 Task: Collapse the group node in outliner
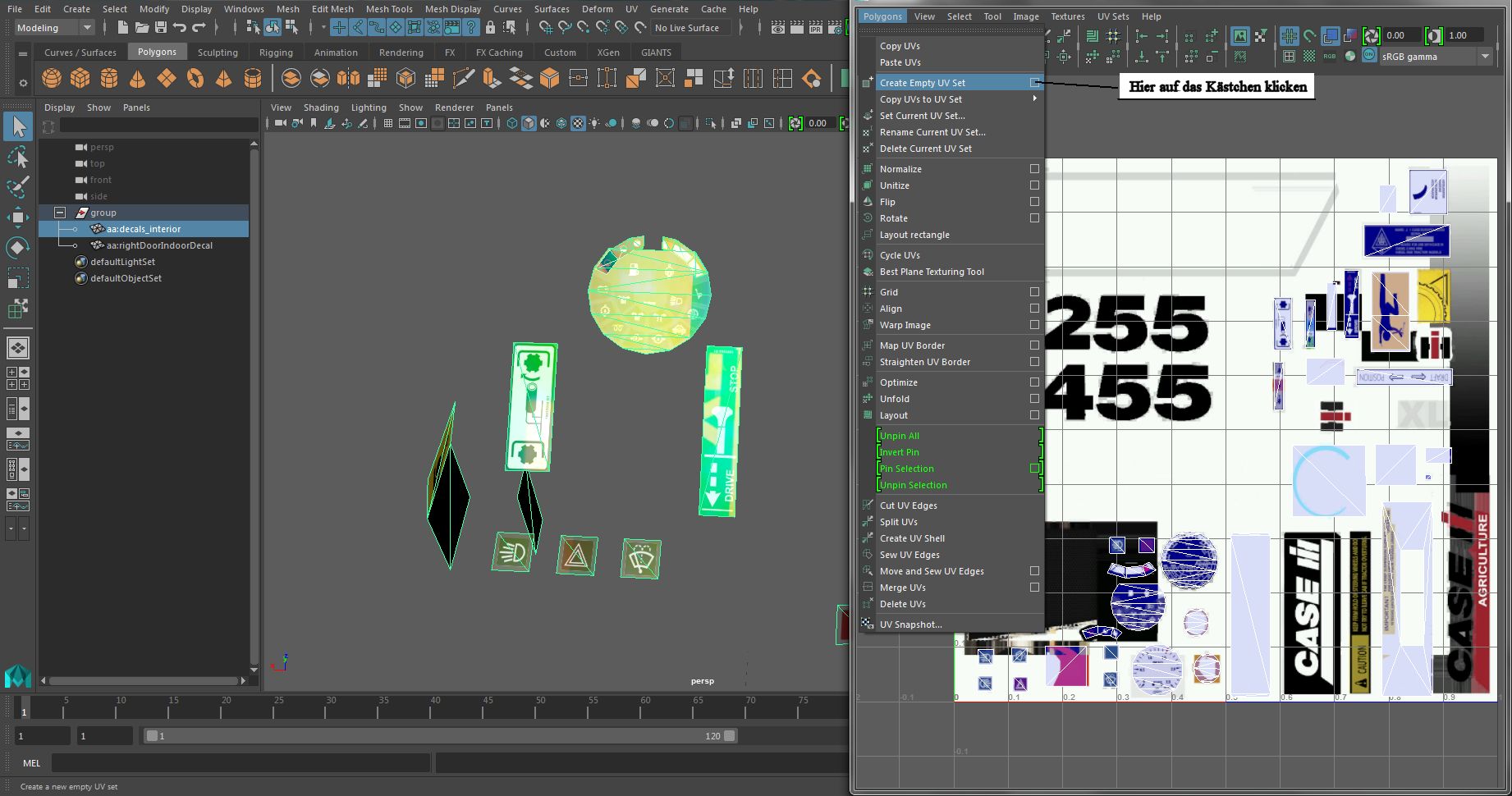point(60,213)
